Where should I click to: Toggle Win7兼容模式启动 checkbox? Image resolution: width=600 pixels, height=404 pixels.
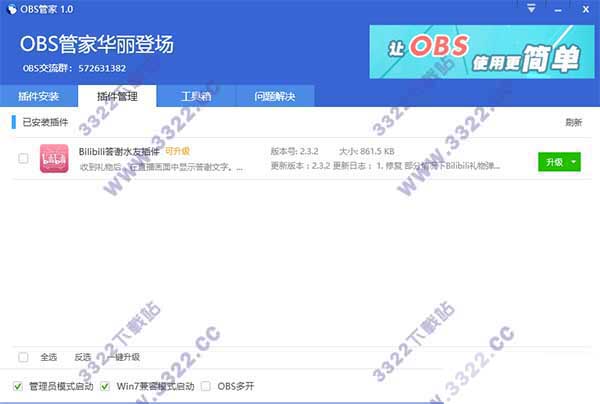[105, 386]
